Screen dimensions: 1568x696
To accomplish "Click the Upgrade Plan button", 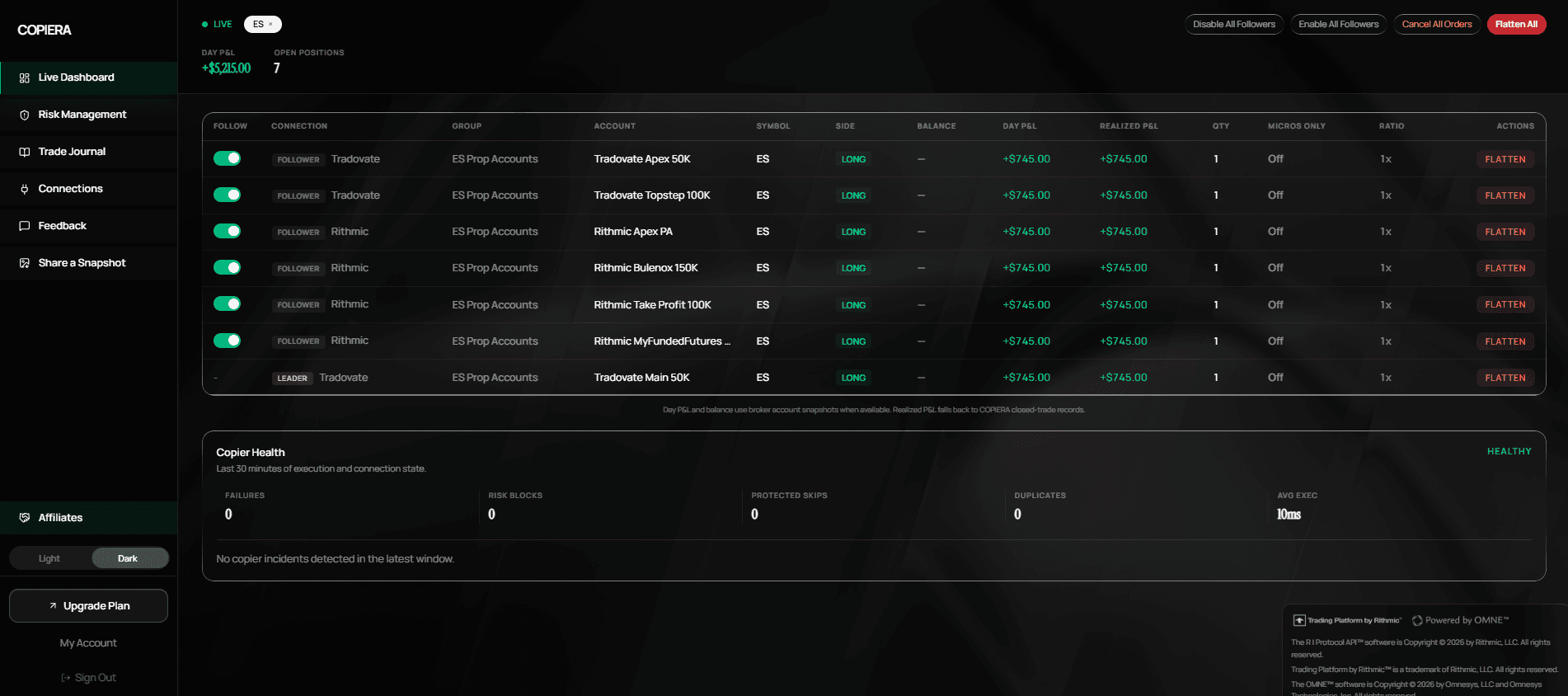I will [x=88, y=606].
